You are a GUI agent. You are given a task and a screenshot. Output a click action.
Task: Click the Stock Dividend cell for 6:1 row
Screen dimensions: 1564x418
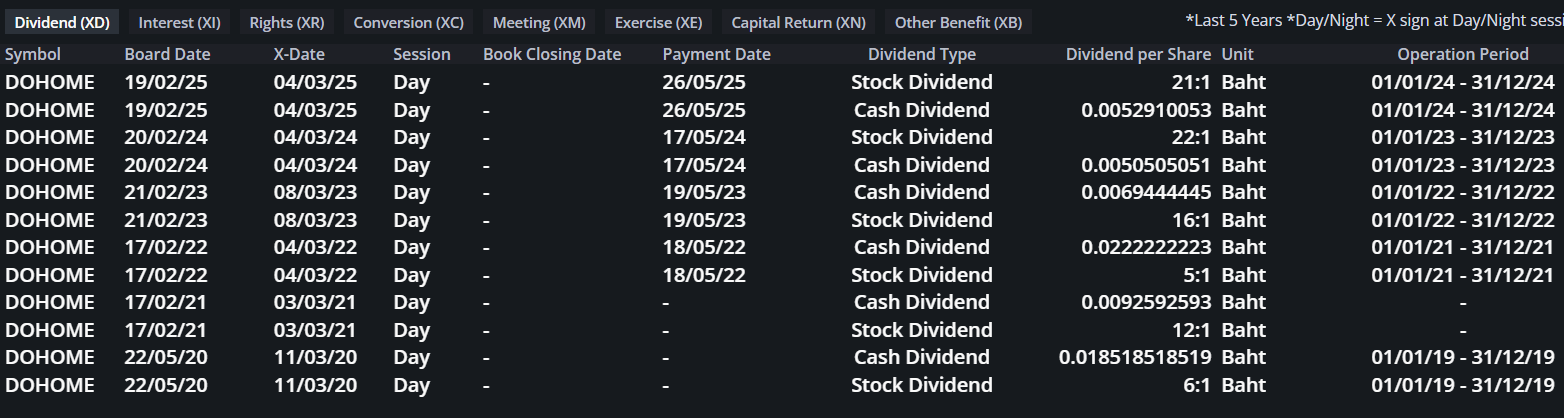click(922, 385)
